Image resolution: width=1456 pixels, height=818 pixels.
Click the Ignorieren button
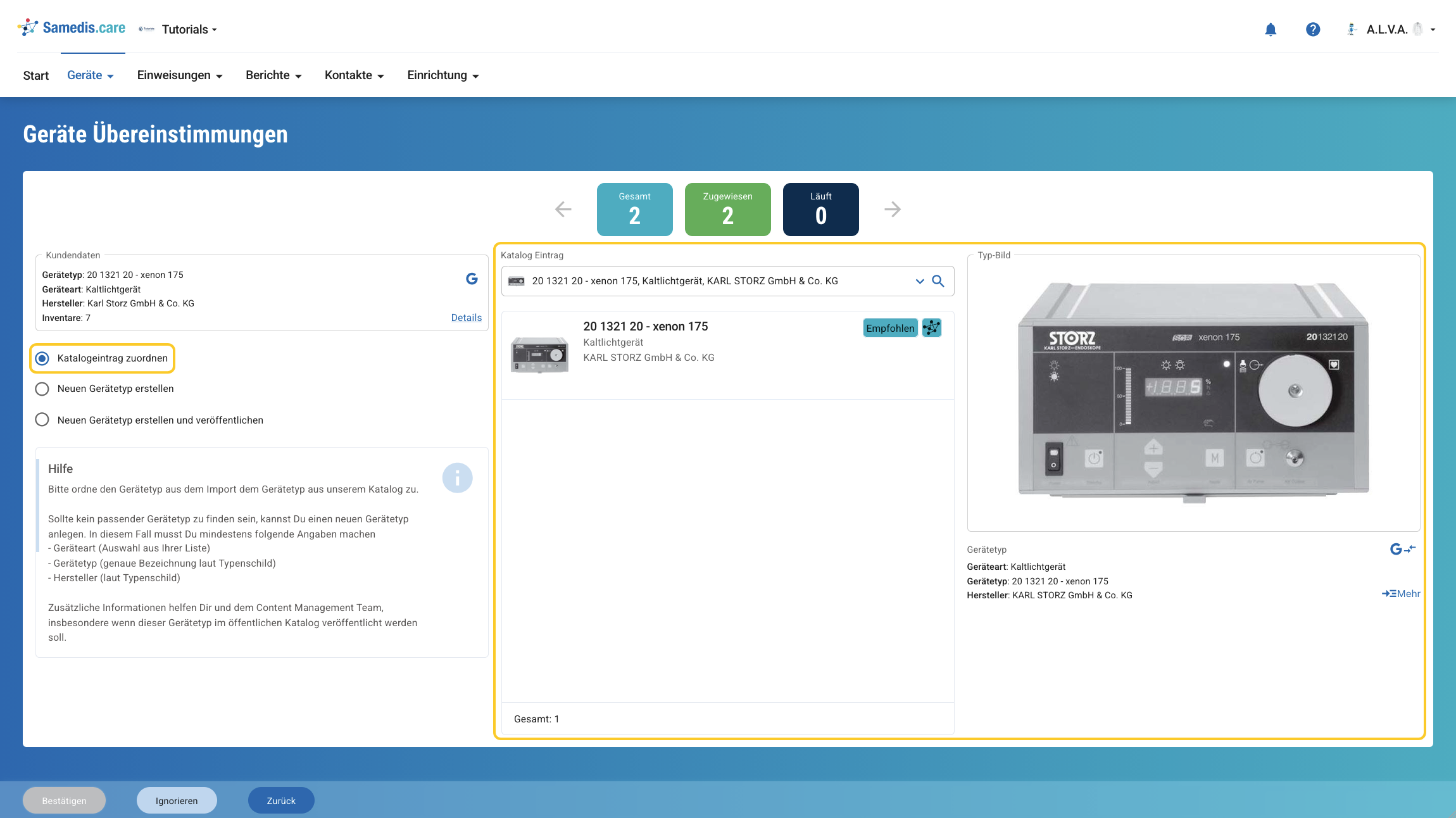click(x=177, y=800)
